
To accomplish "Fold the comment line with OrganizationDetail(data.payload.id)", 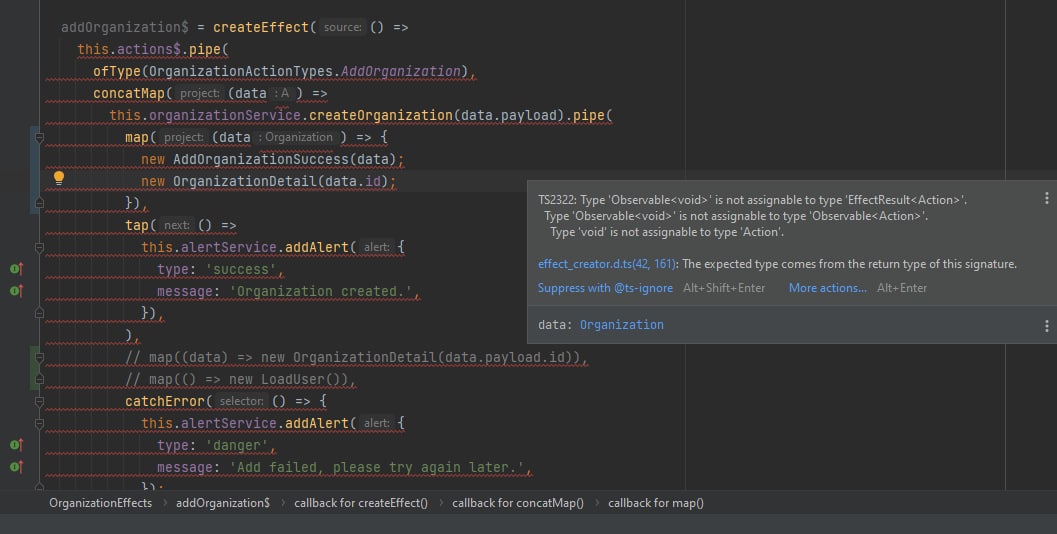I will (x=39, y=357).
